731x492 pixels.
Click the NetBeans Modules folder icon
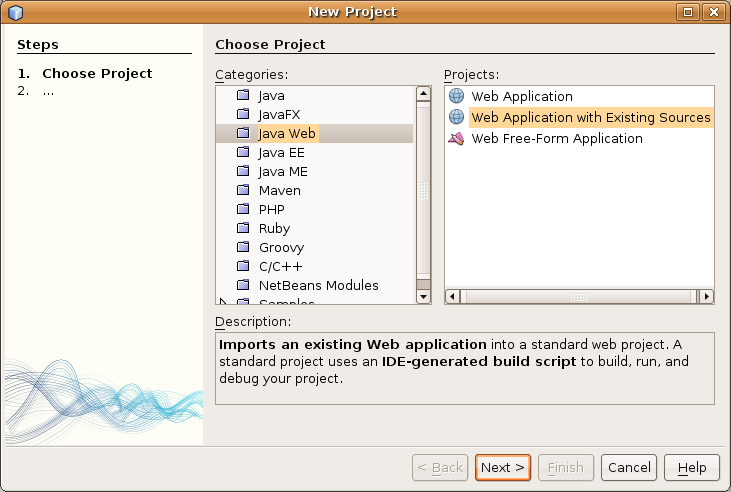[243, 285]
